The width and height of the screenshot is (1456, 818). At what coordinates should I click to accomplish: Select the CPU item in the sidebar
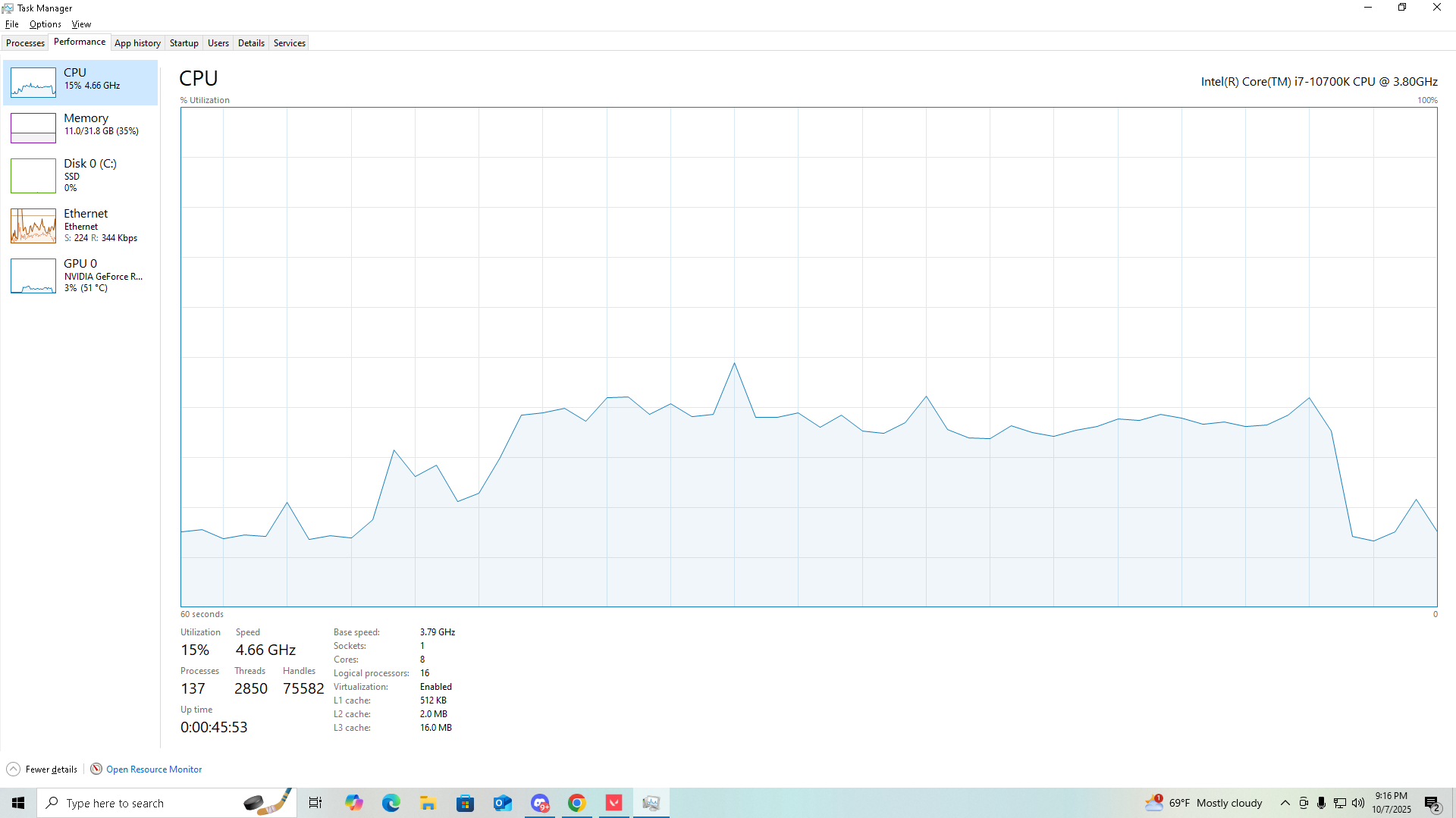tap(80, 82)
